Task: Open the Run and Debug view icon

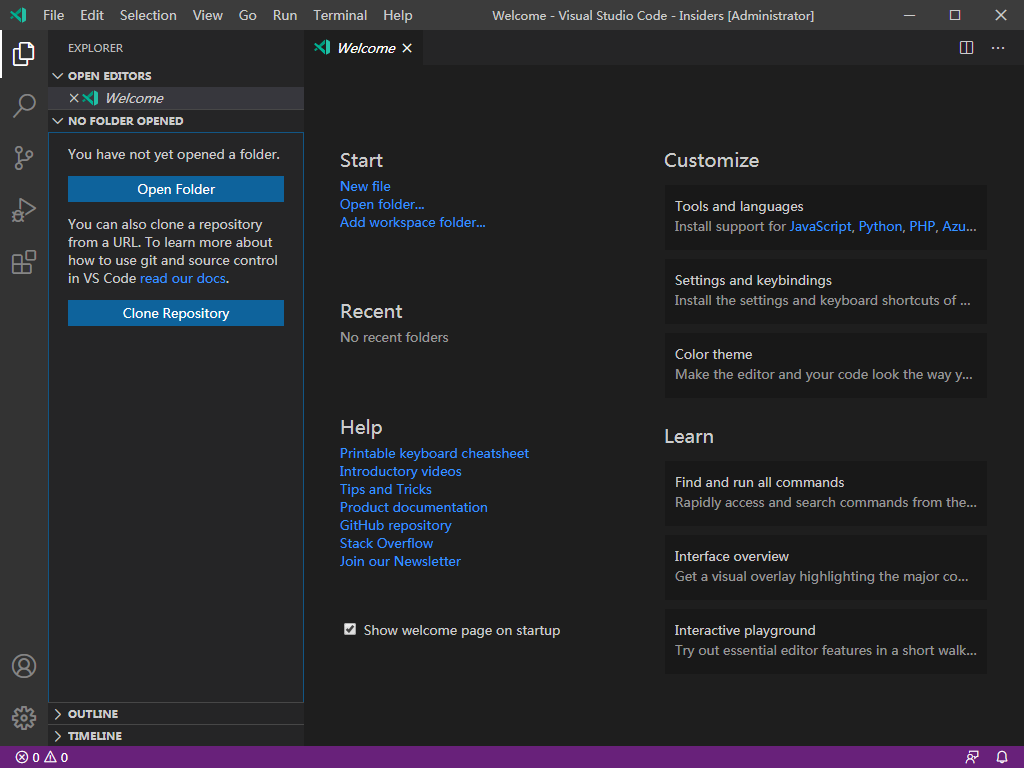Action: coord(24,210)
